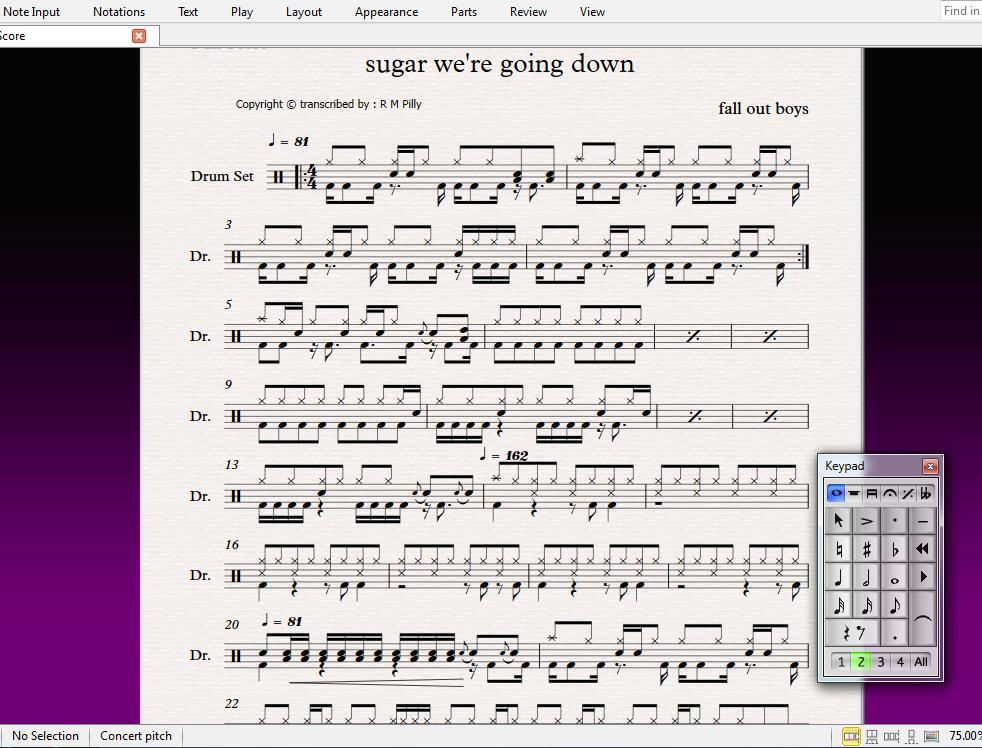Viewport: 982px width, 748px height.
Task: Toggle the rhythm dot on Keypad
Action: pos(894,633)
